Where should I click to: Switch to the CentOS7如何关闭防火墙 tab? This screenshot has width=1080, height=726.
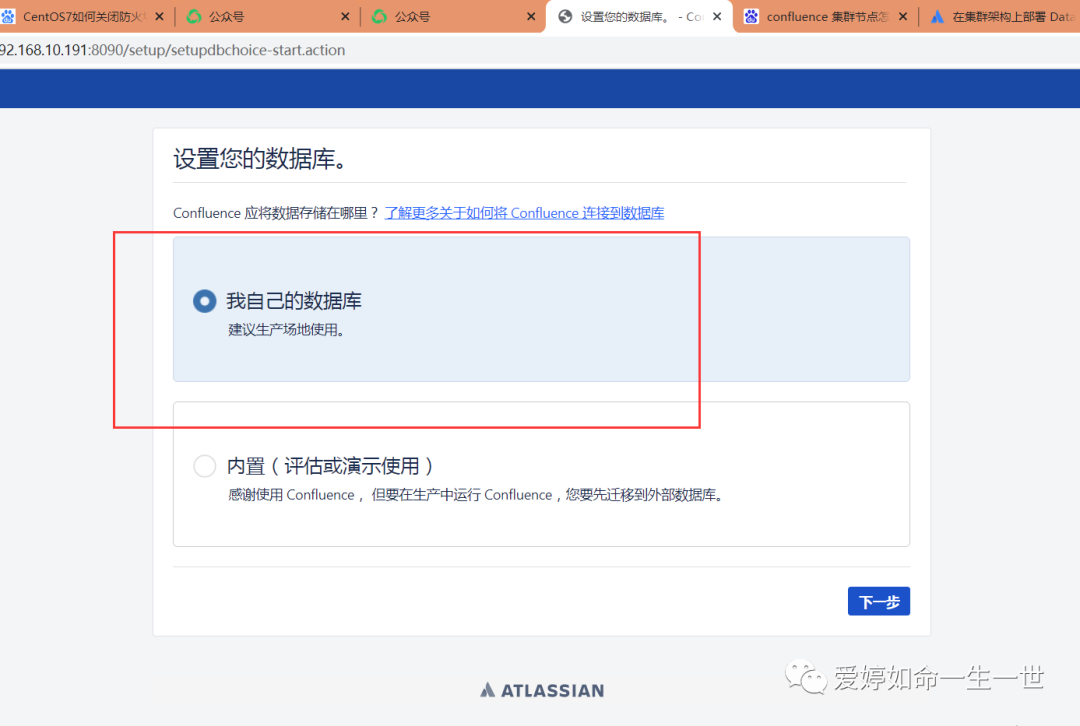point(84,17)
